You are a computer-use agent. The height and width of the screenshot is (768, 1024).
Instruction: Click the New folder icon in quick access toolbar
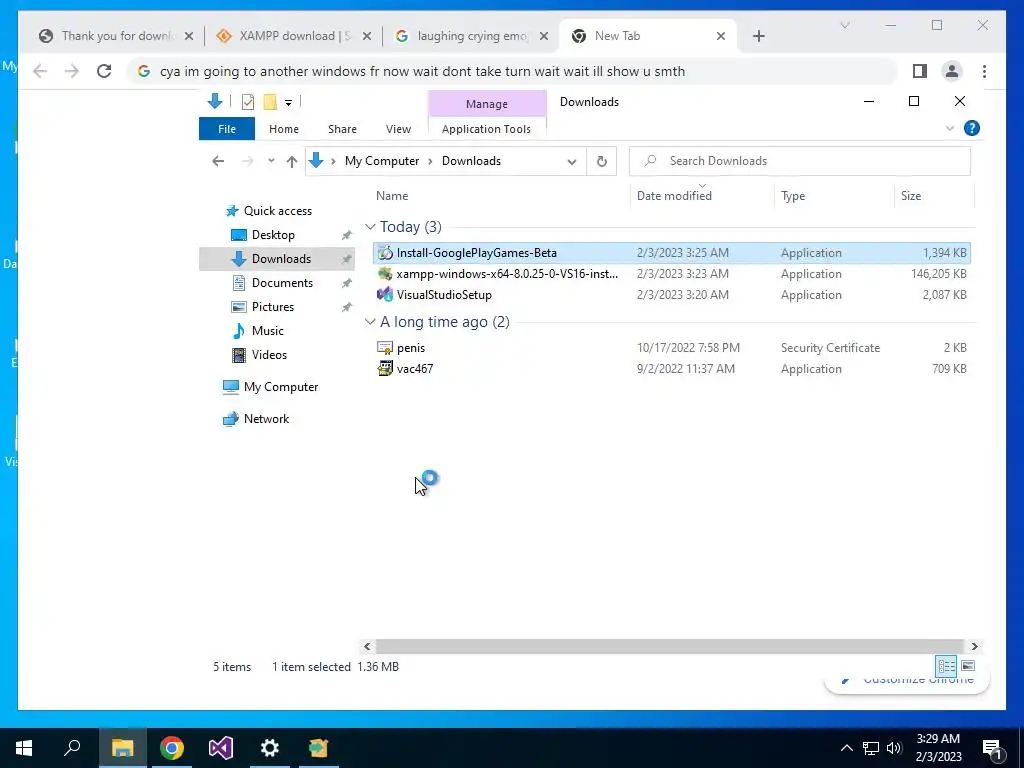pos(270,102)
